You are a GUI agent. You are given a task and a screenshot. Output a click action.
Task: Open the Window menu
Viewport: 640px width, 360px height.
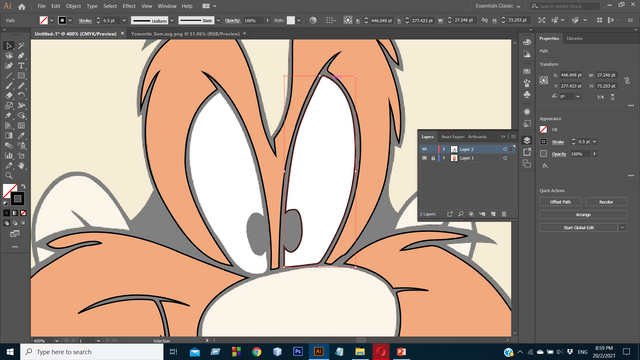(167, 6)
